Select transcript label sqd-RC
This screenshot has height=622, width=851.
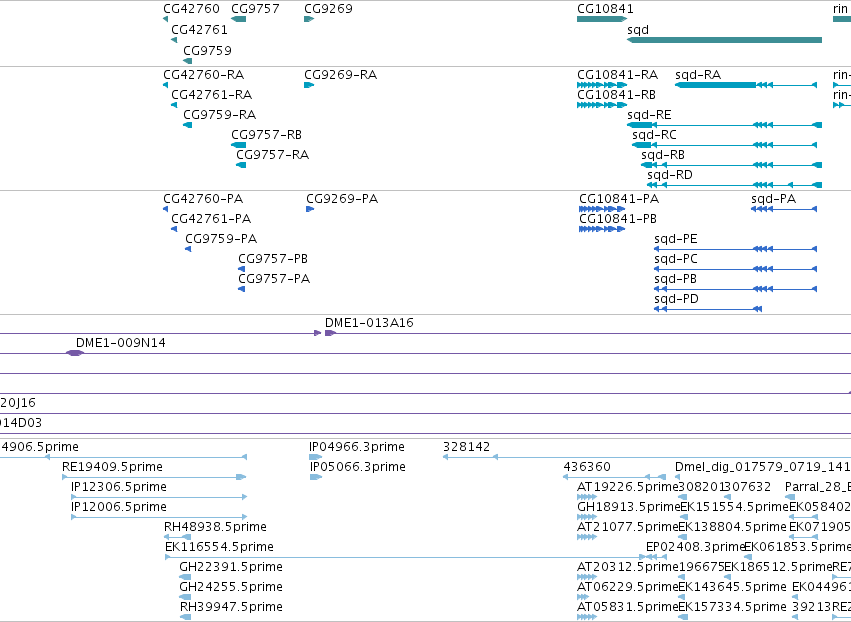654,135
